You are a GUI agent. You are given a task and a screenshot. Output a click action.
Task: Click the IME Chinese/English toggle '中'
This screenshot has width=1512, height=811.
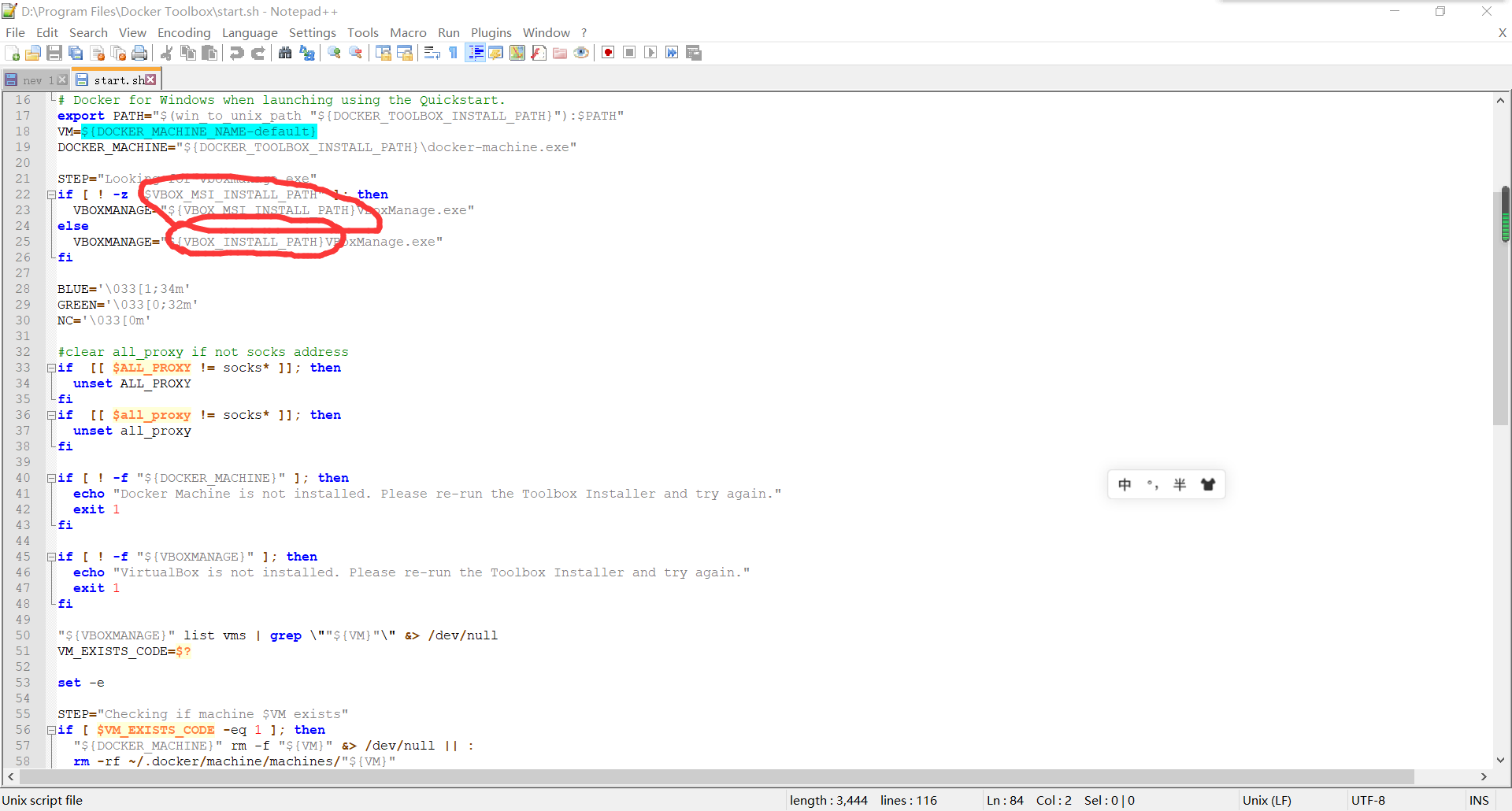pos(1125,484)
